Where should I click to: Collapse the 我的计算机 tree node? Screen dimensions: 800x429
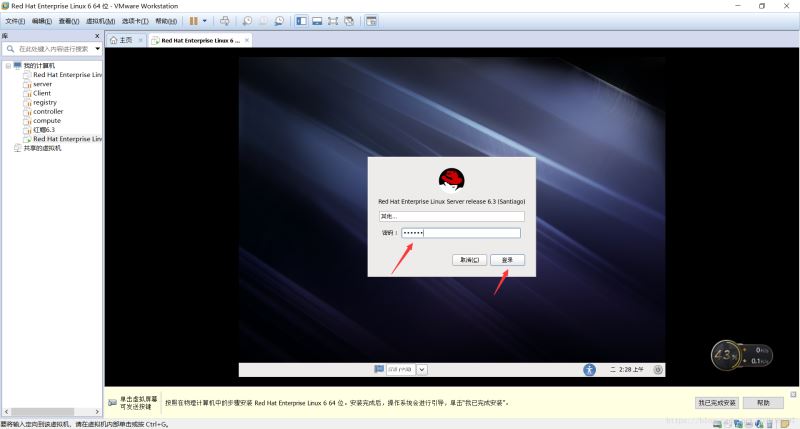click(7, 66)
